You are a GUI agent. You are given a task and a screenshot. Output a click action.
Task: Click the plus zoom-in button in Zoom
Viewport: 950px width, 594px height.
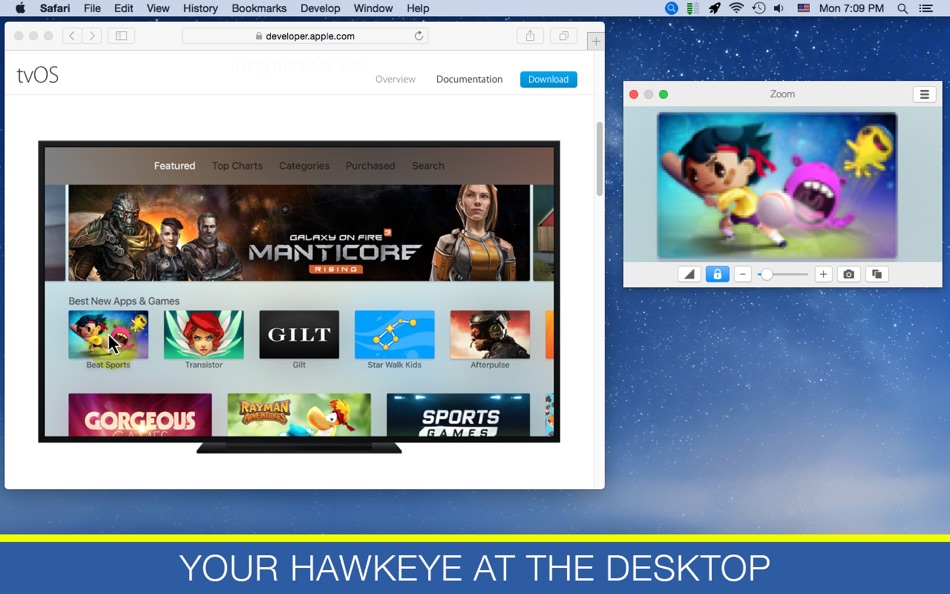(823, 274)
